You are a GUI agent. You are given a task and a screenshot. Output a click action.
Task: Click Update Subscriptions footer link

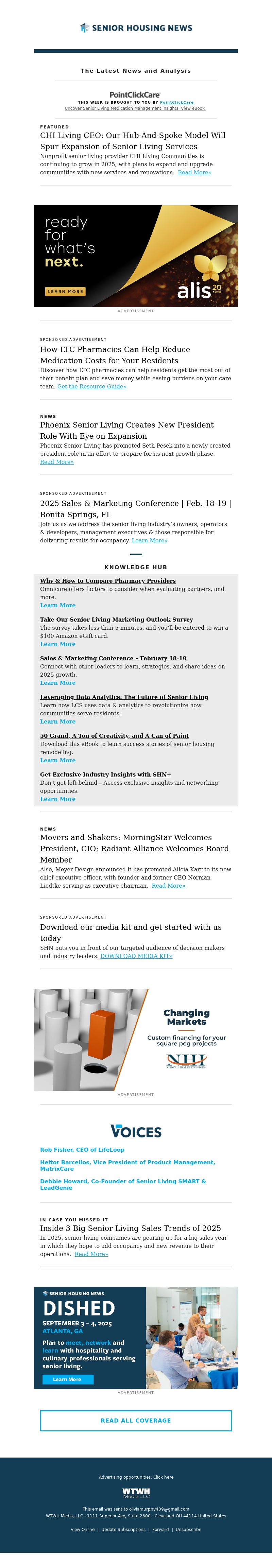pos(123,1530)
